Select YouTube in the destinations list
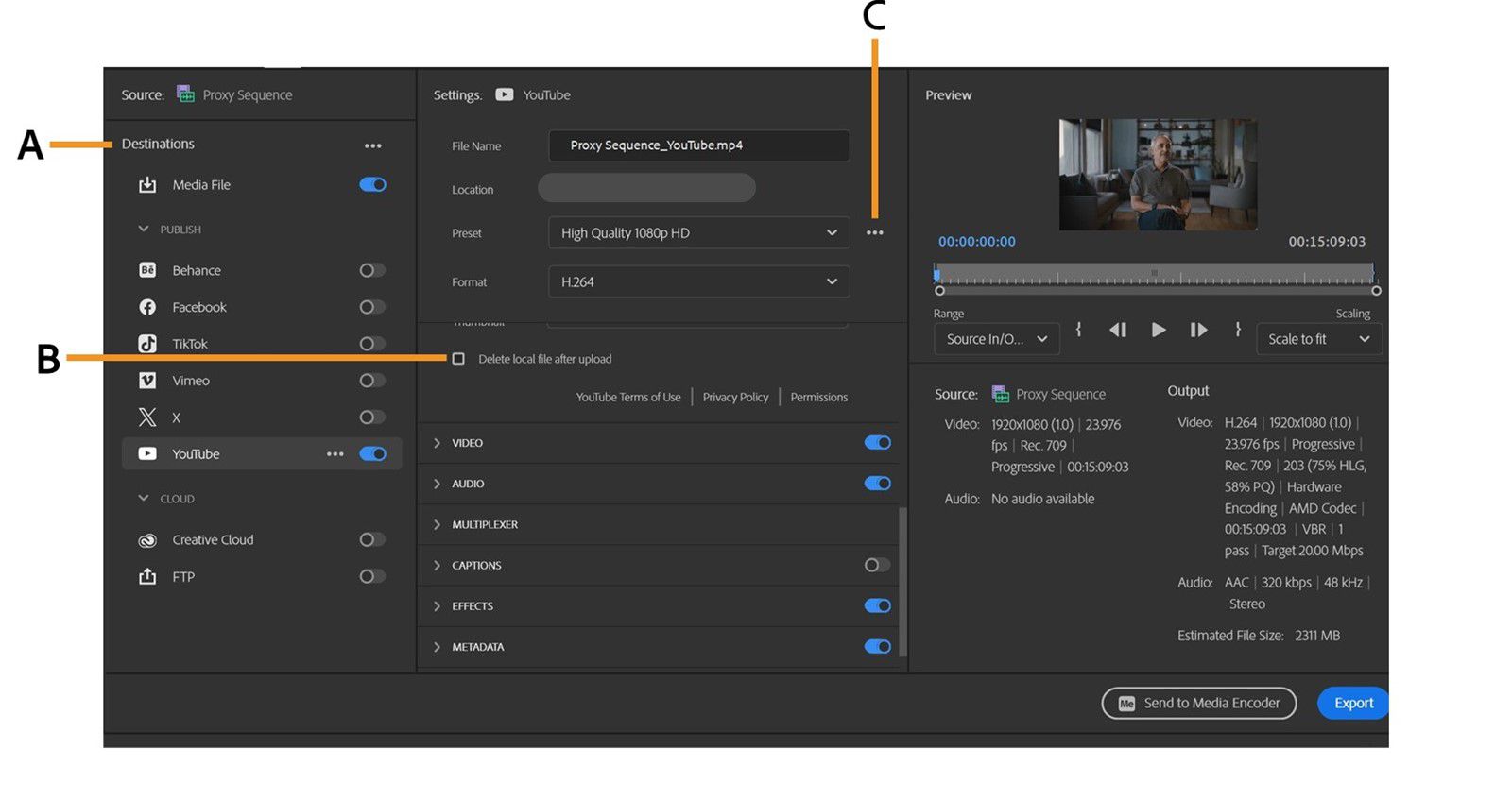 point(196,454)
